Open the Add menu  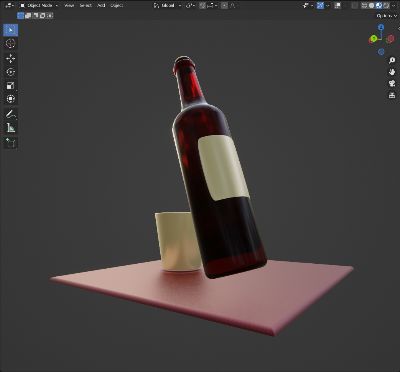101,5
